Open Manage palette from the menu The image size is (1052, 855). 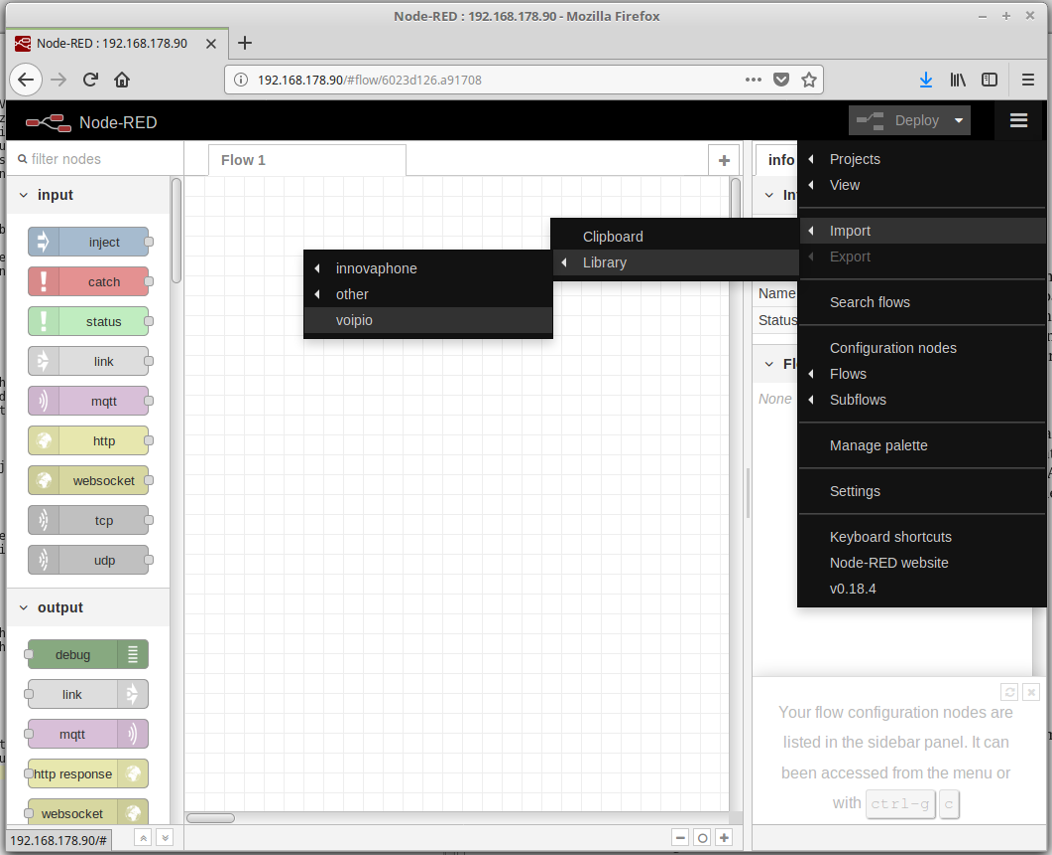click(x=878, y=445)
